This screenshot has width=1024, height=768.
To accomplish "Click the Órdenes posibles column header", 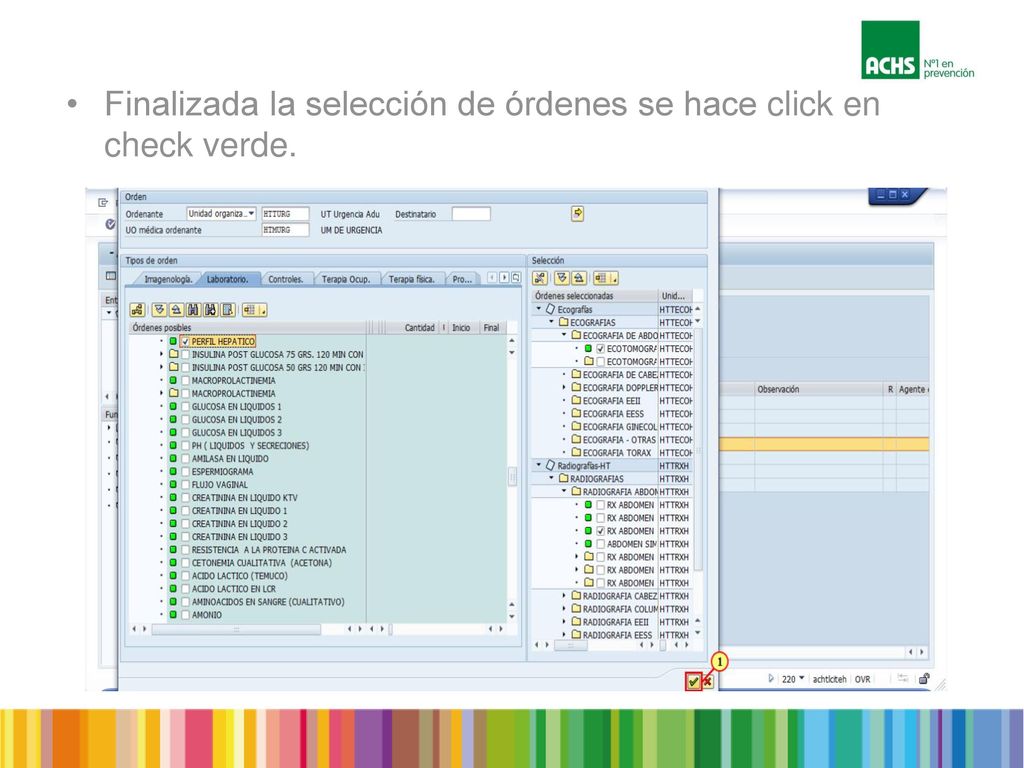I will click(x=248, y=328).
